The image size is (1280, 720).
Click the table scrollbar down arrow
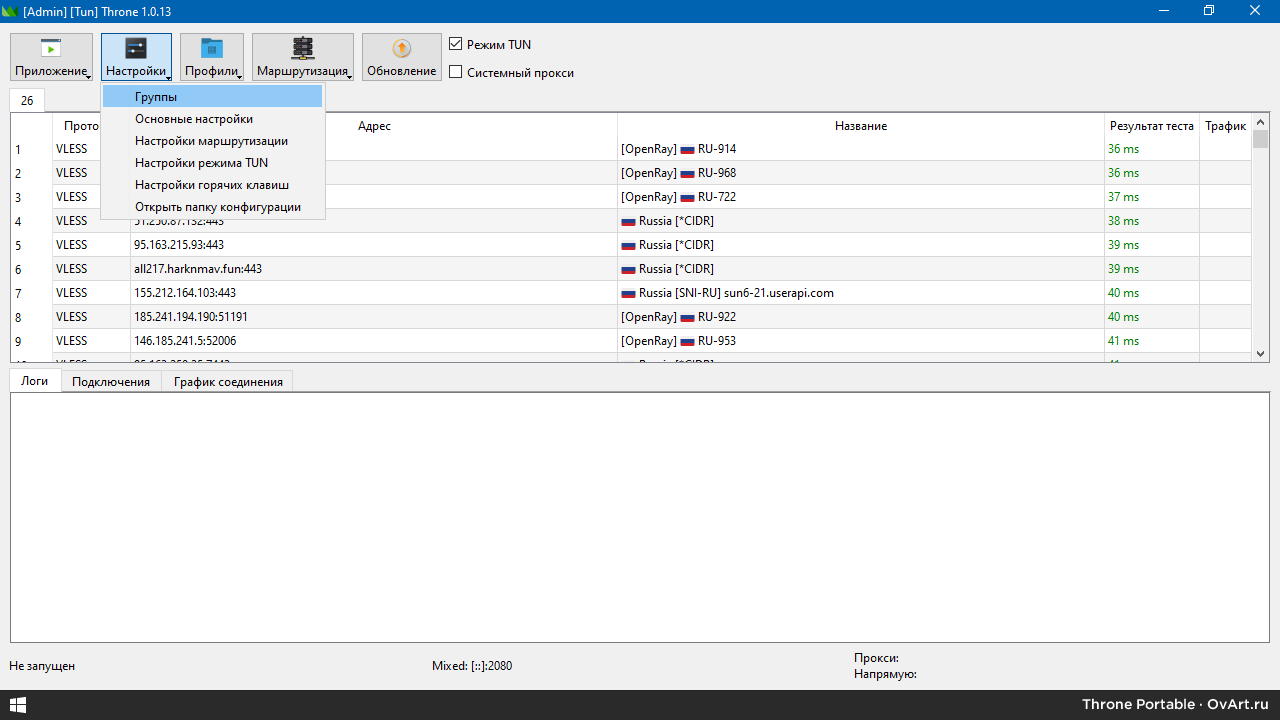click(x=1260, y=354)
